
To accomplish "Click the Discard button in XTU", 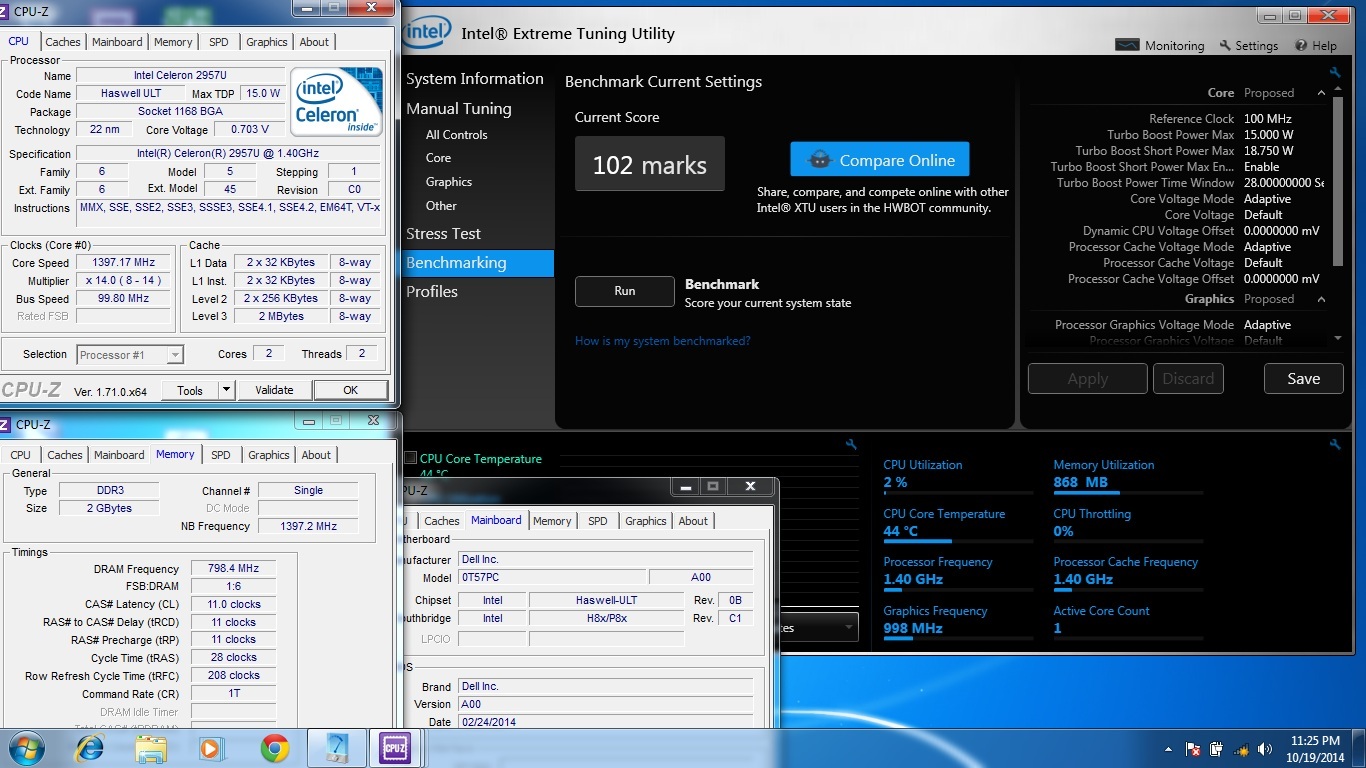I will [1189, 379].
